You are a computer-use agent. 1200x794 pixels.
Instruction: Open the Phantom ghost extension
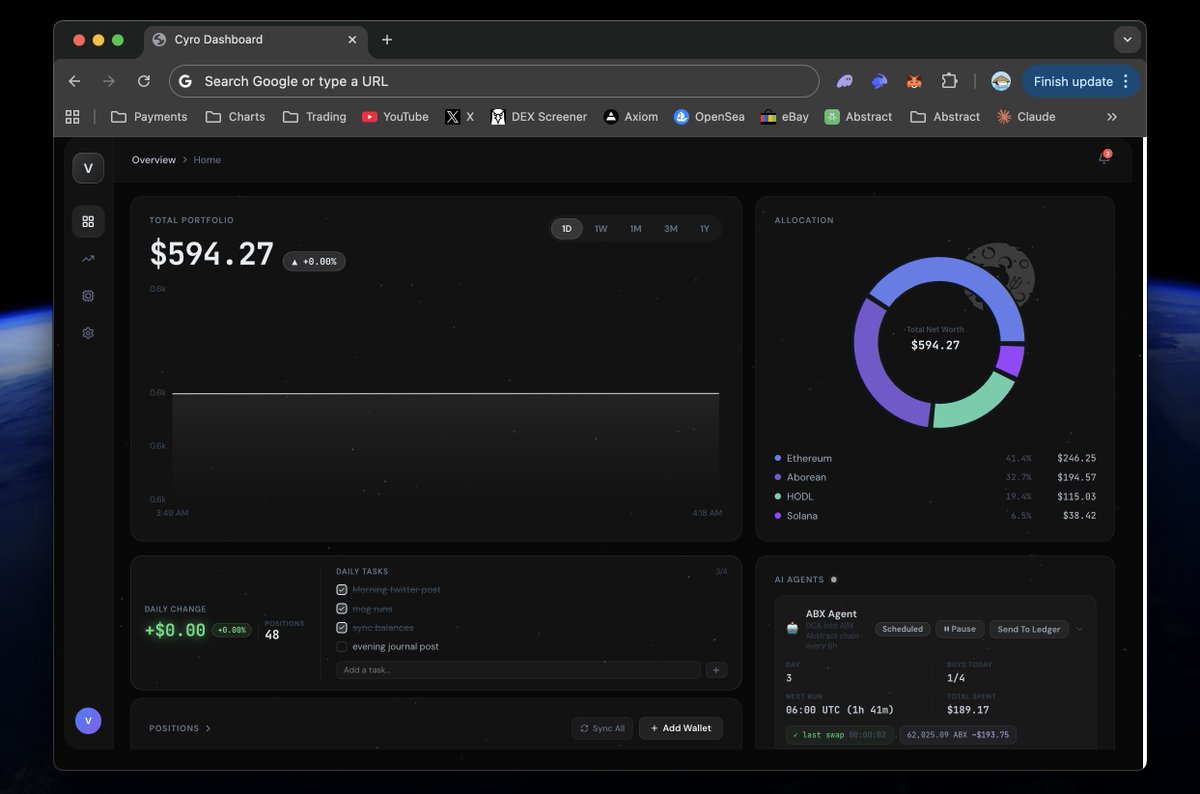click(x=845, y=81)
